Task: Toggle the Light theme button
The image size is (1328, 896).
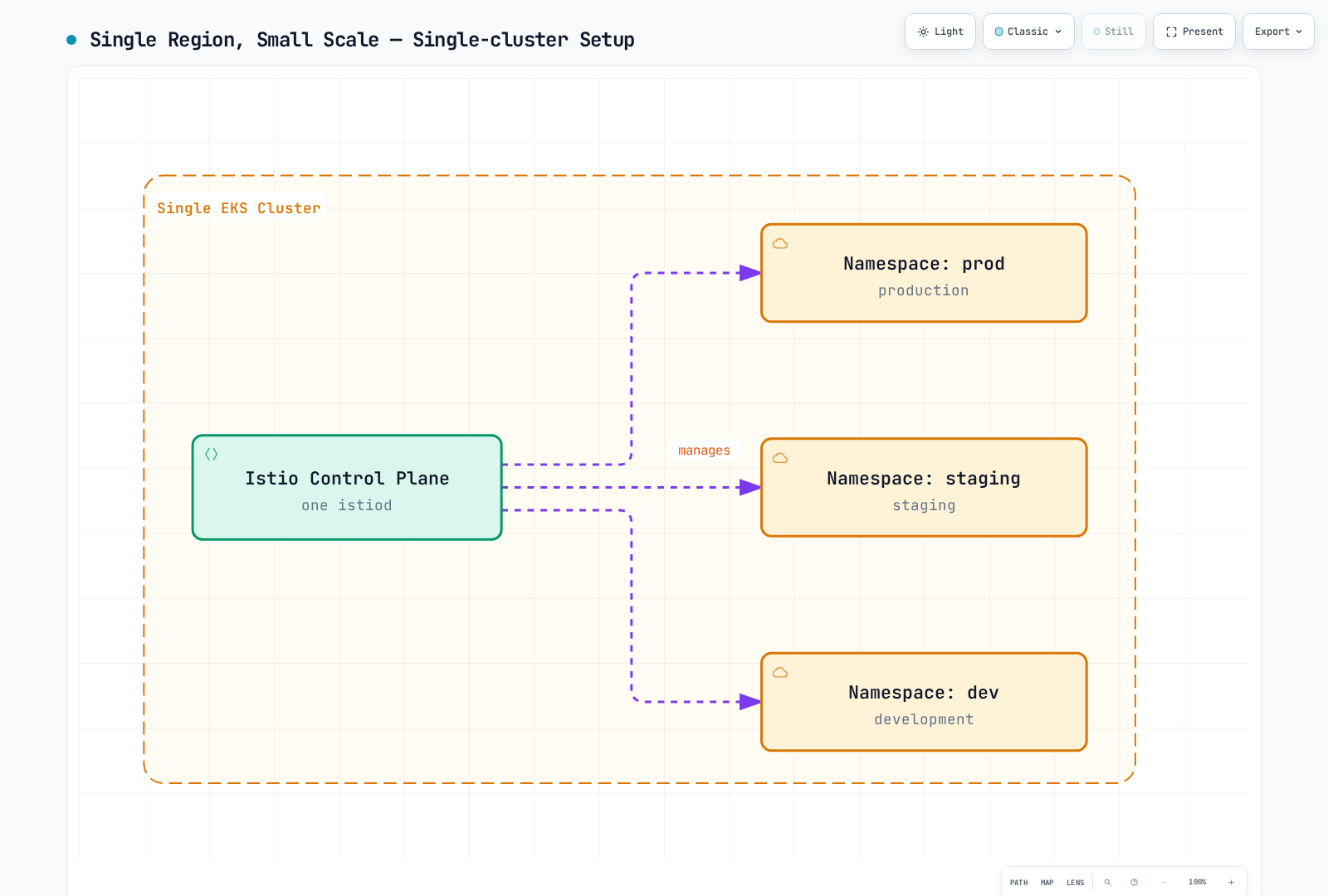Action: (x=940, y=32)
